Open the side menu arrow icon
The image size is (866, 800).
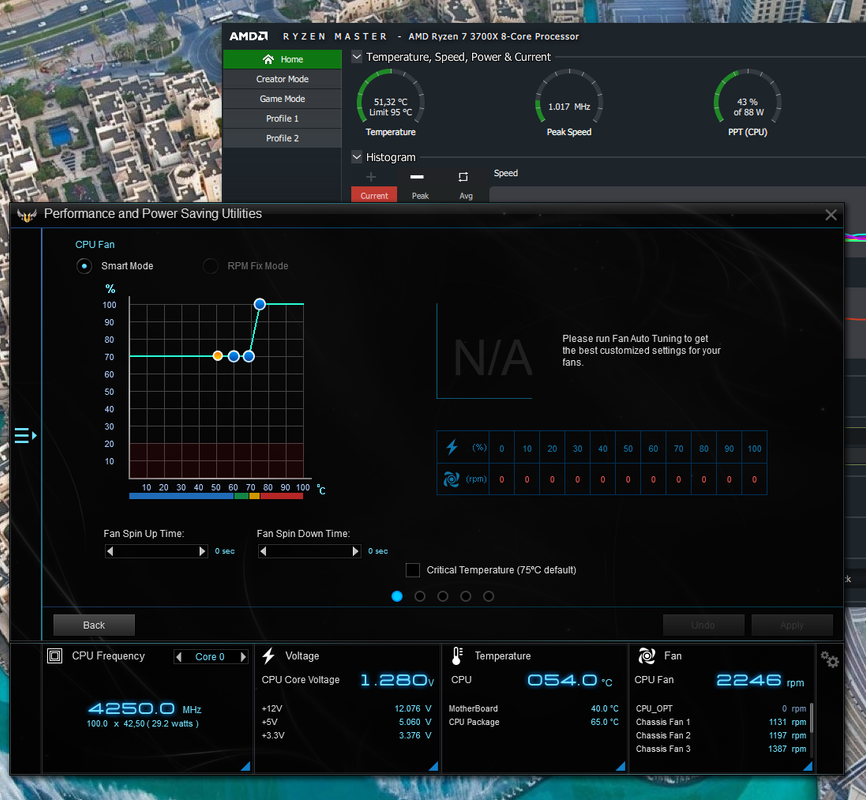(25, 435)
